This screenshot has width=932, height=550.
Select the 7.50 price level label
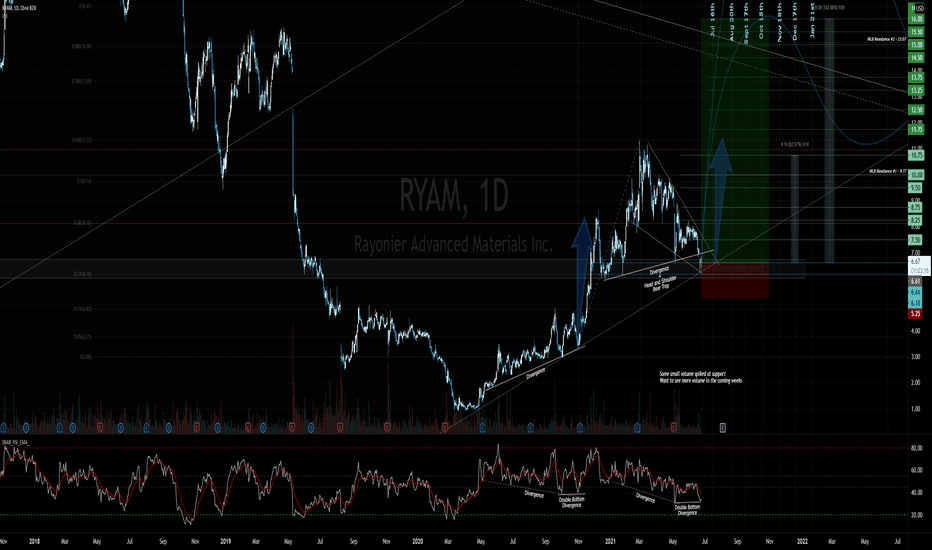coord(915,240)
